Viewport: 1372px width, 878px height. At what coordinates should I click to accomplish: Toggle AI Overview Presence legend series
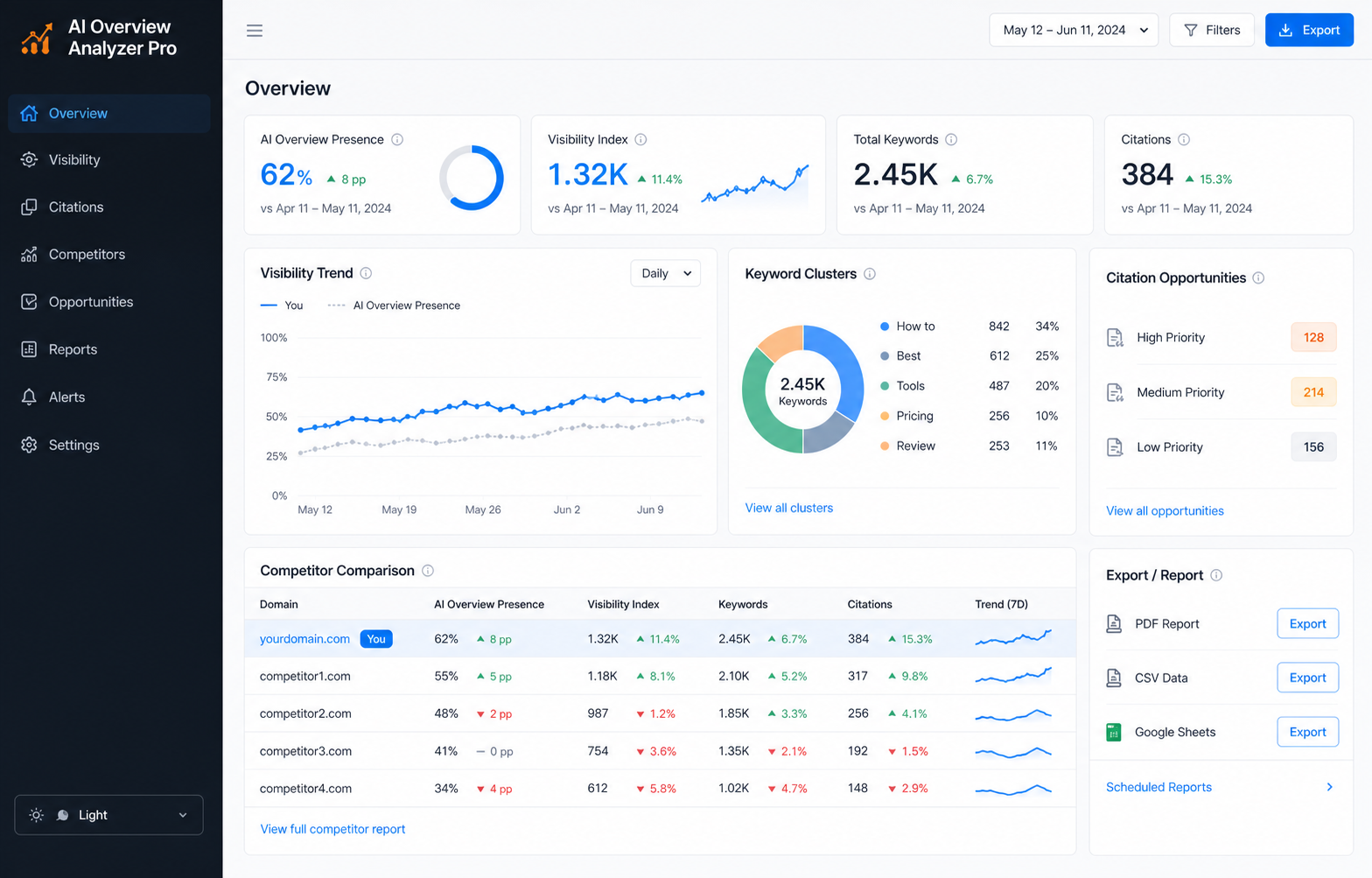pos(394,306)
